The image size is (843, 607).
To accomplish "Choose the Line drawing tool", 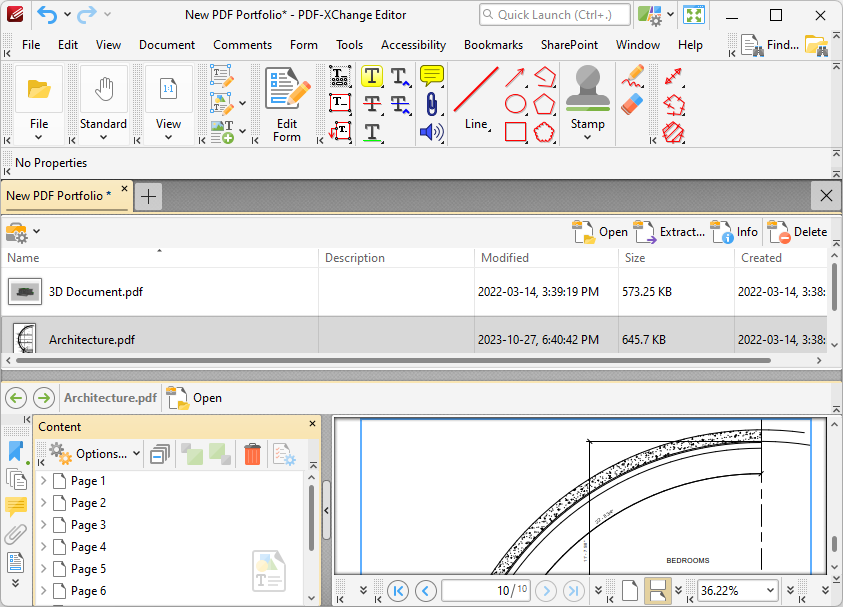I will click(x=476, y=98).
